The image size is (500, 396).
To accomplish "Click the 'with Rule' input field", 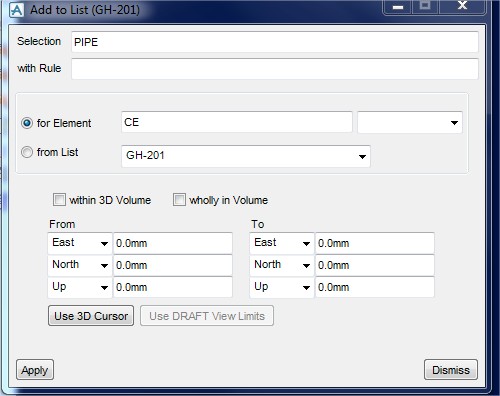I will tap(275, 69).
